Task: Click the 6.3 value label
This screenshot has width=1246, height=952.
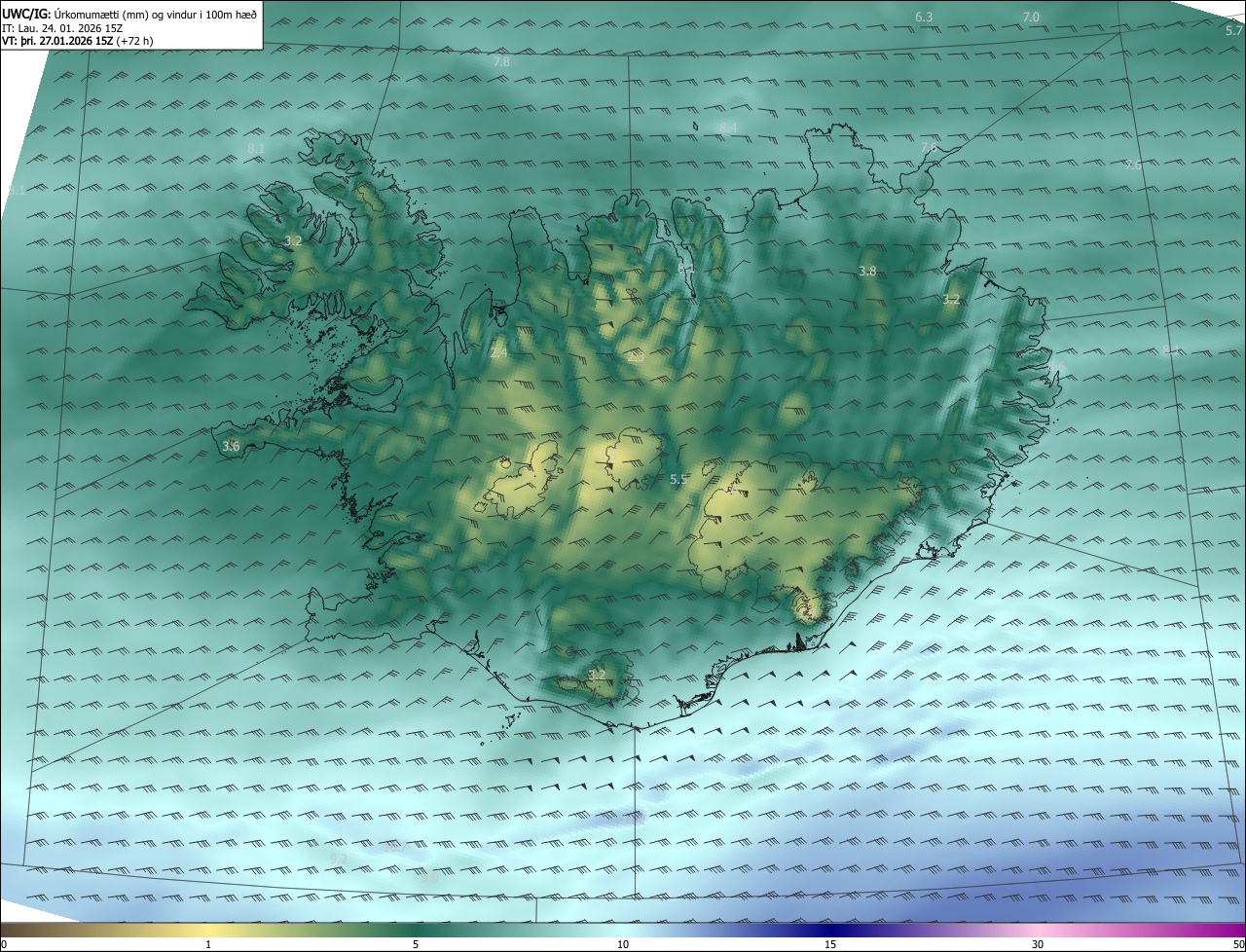Action: [x=924, y=18]
